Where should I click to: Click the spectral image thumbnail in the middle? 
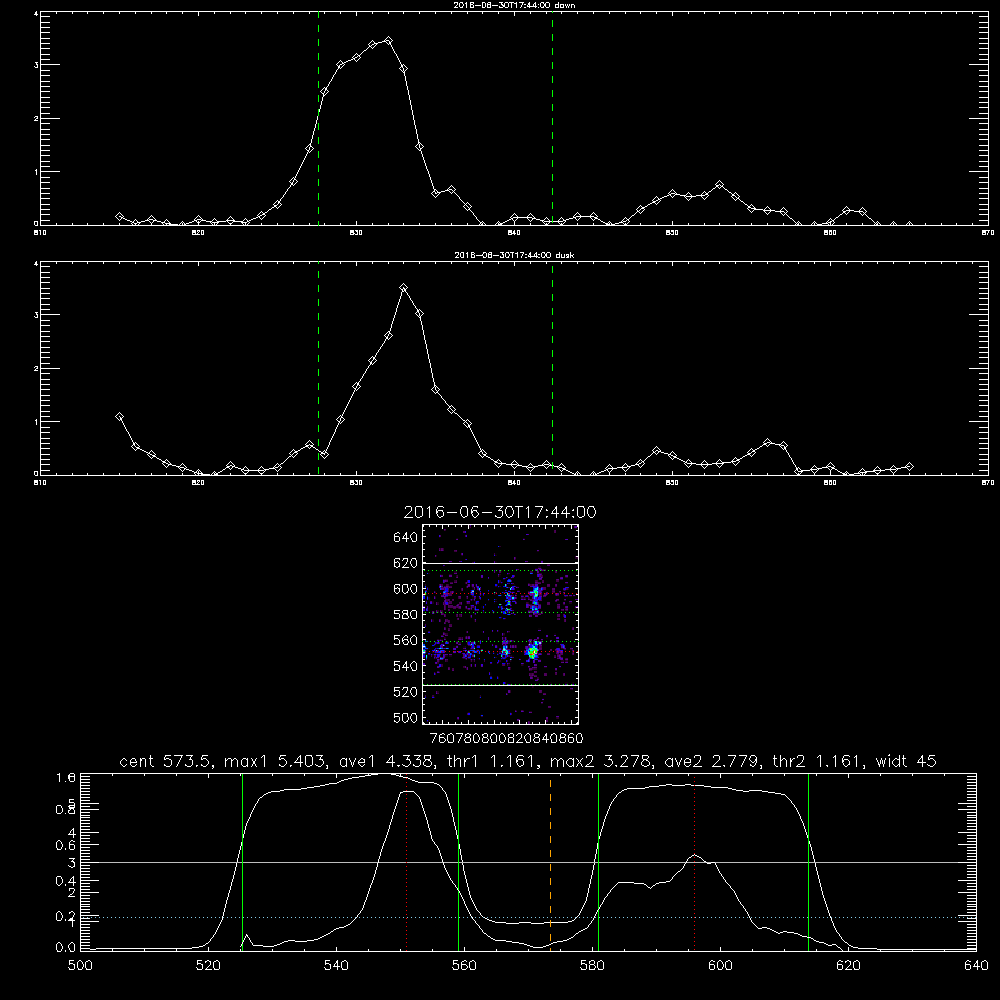click(x=501, y=624)
